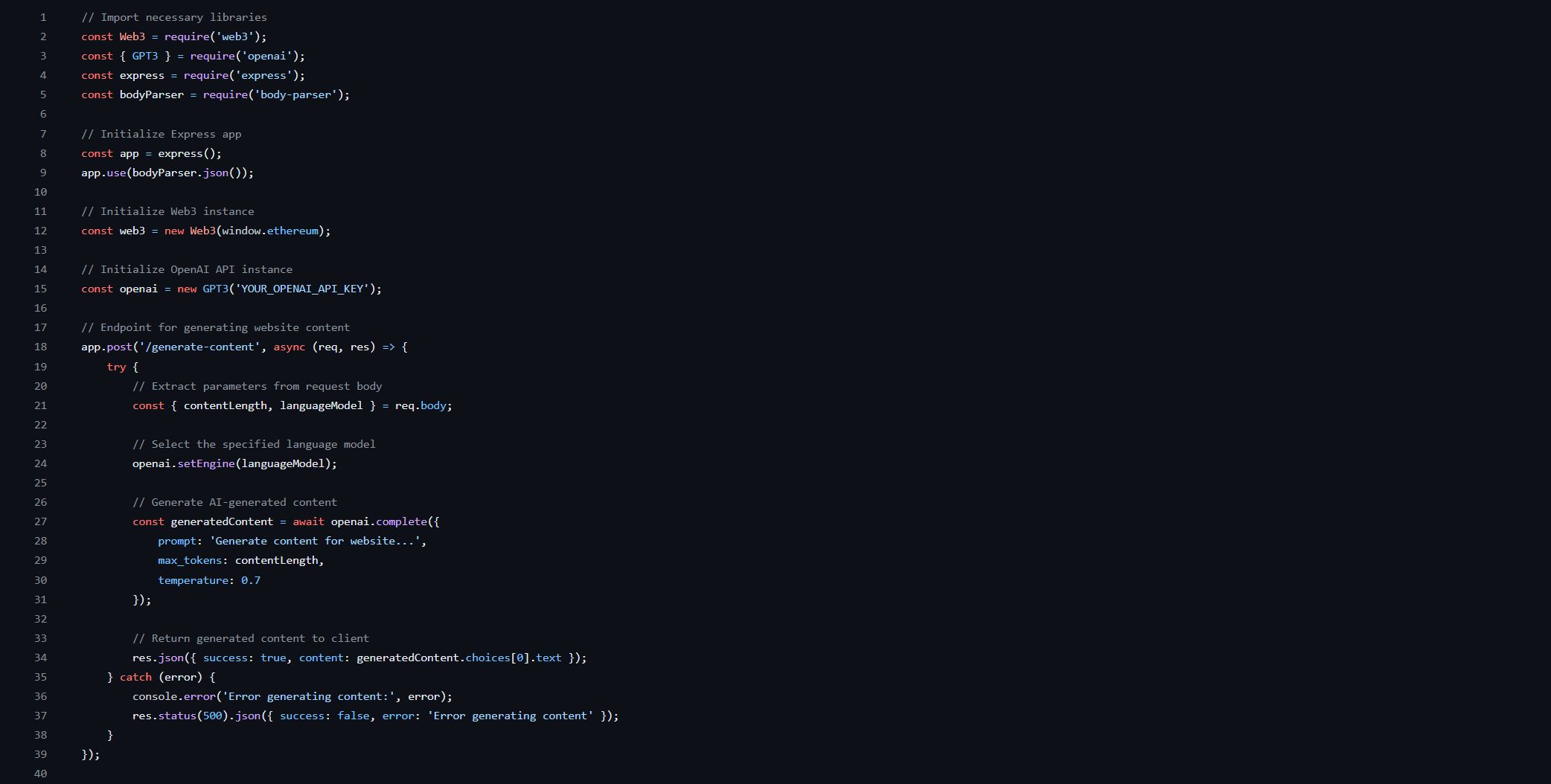Viewport: 1551px width, 784px height.
Task: Click generatedContent.choices[0].text on line 34
Action: [x=459, y=658]
